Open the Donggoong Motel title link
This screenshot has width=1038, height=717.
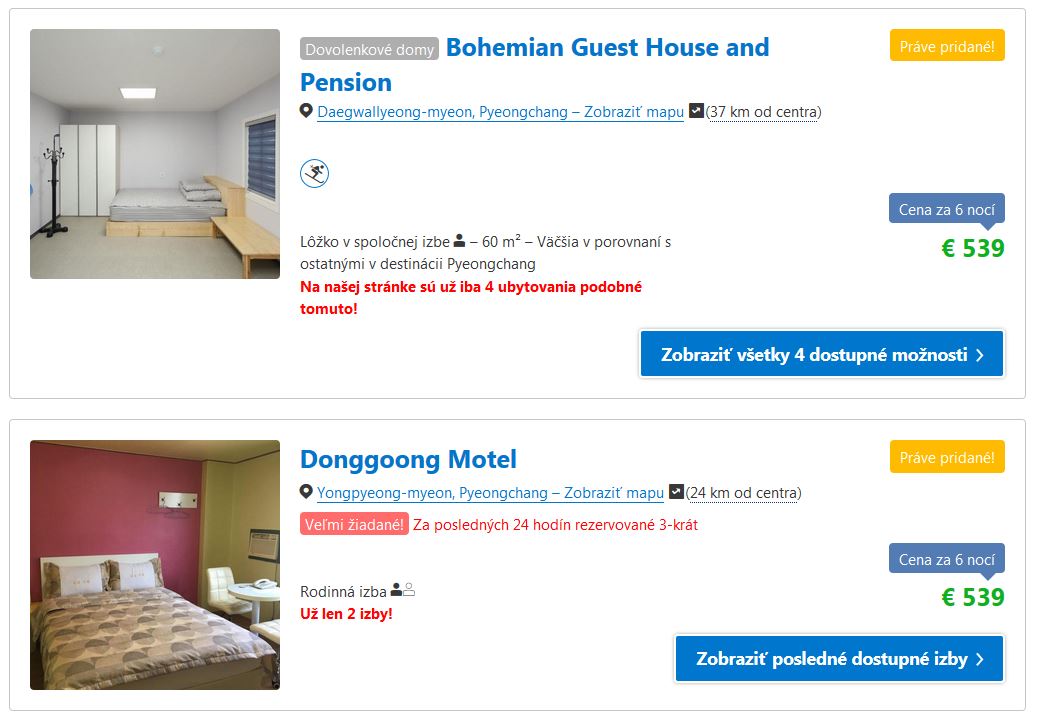pyautogui.click(x=408, y=460)
